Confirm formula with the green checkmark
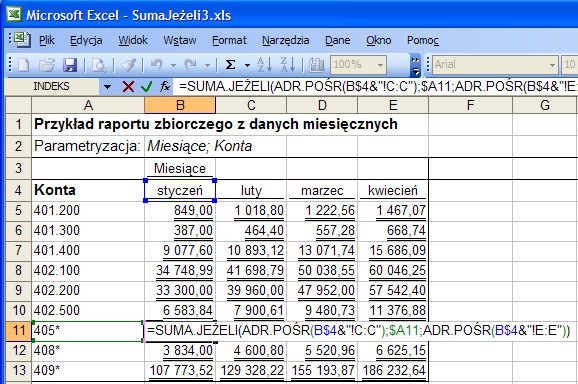Image resolution: width=578 pixels, height=384 pixels. click(146, 87)
